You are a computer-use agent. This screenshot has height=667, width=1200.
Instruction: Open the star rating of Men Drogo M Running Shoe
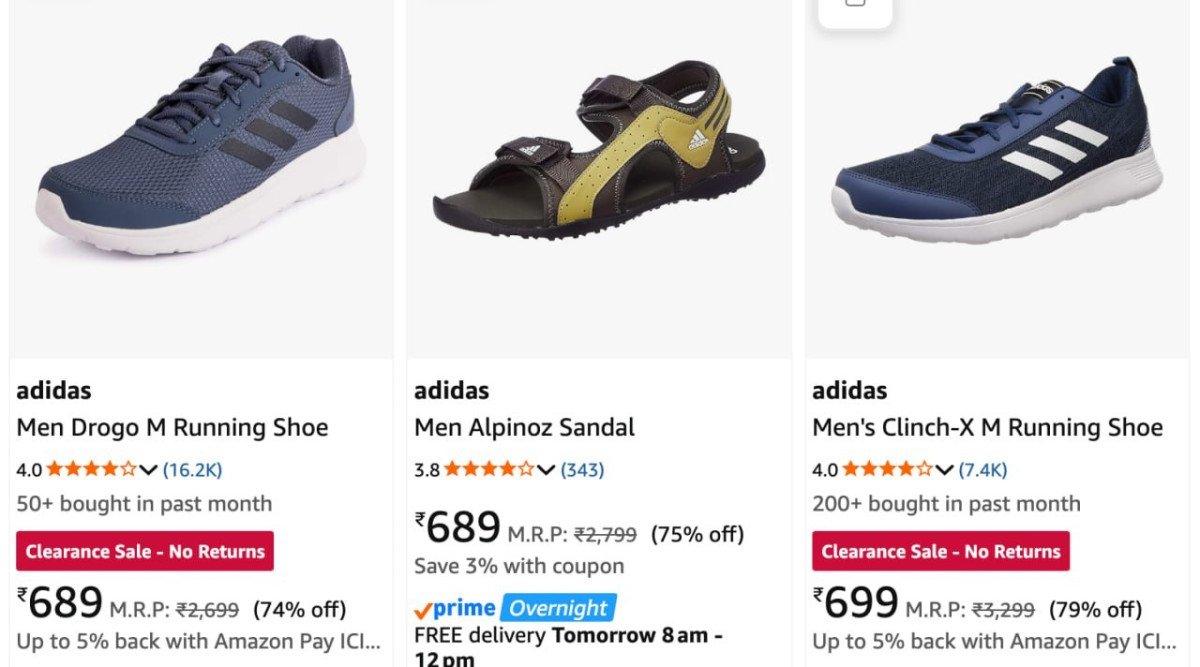(x=91, y=469)
